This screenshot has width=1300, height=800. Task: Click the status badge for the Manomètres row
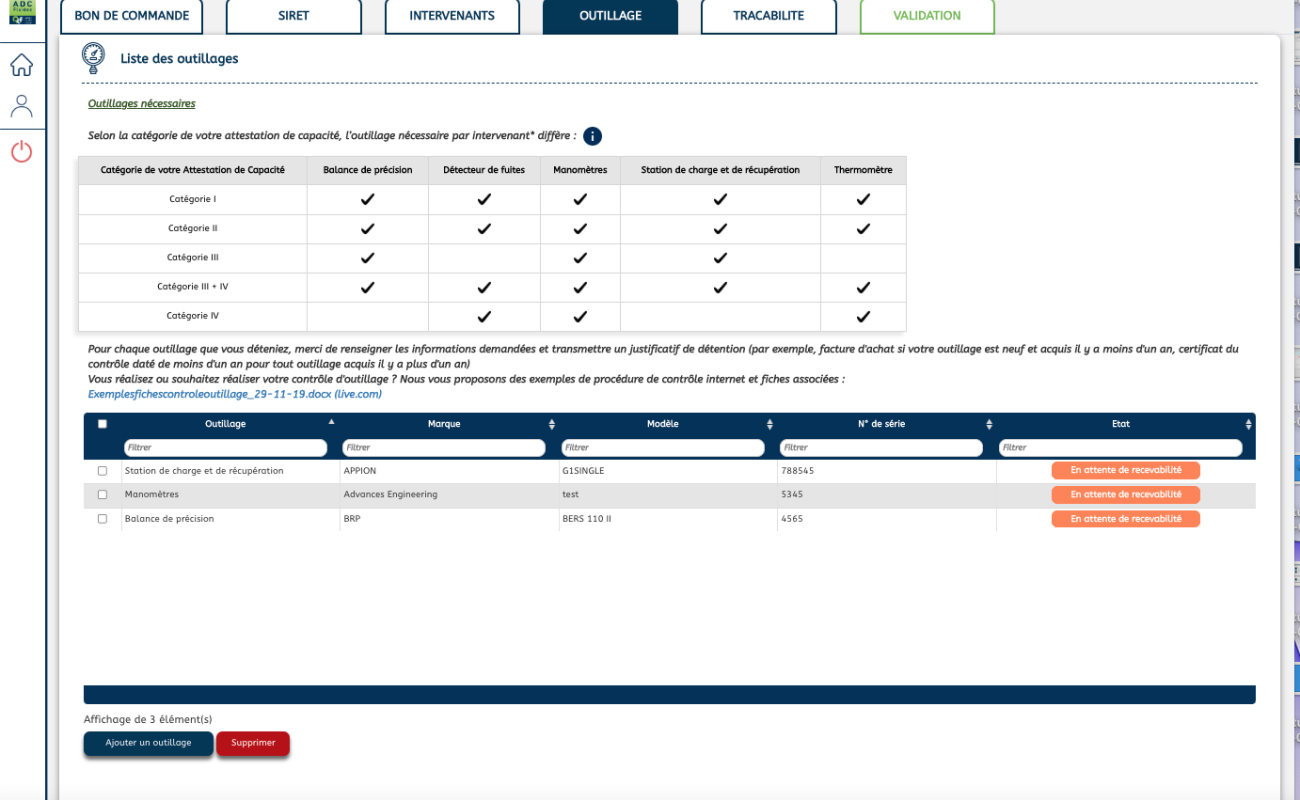click(1126, 495)
